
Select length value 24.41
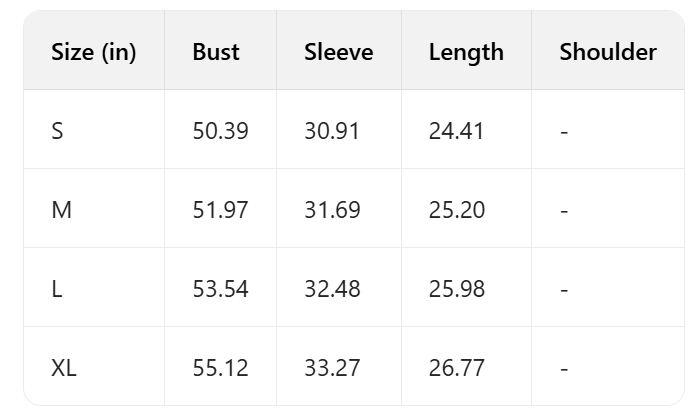pos(457,131)
